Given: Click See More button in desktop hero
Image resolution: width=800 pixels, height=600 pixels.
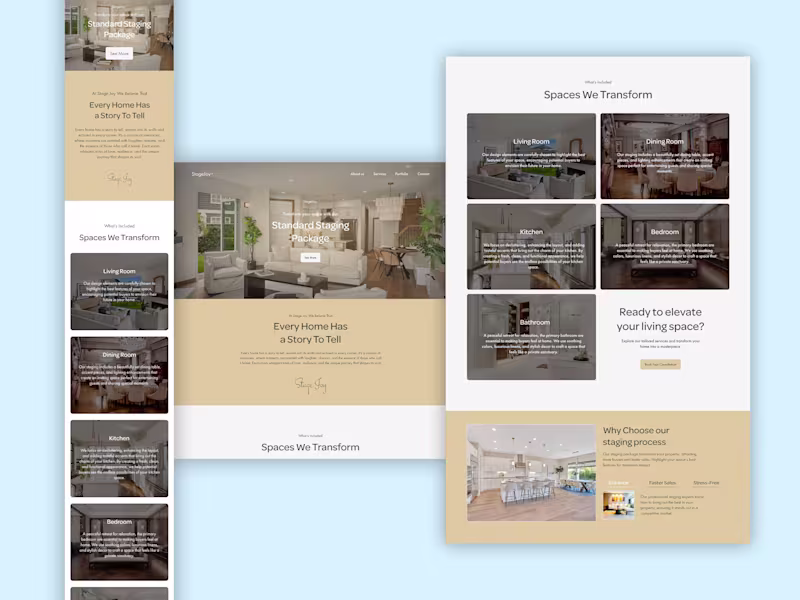Looking at the screenshot, I should click(310, 258).
